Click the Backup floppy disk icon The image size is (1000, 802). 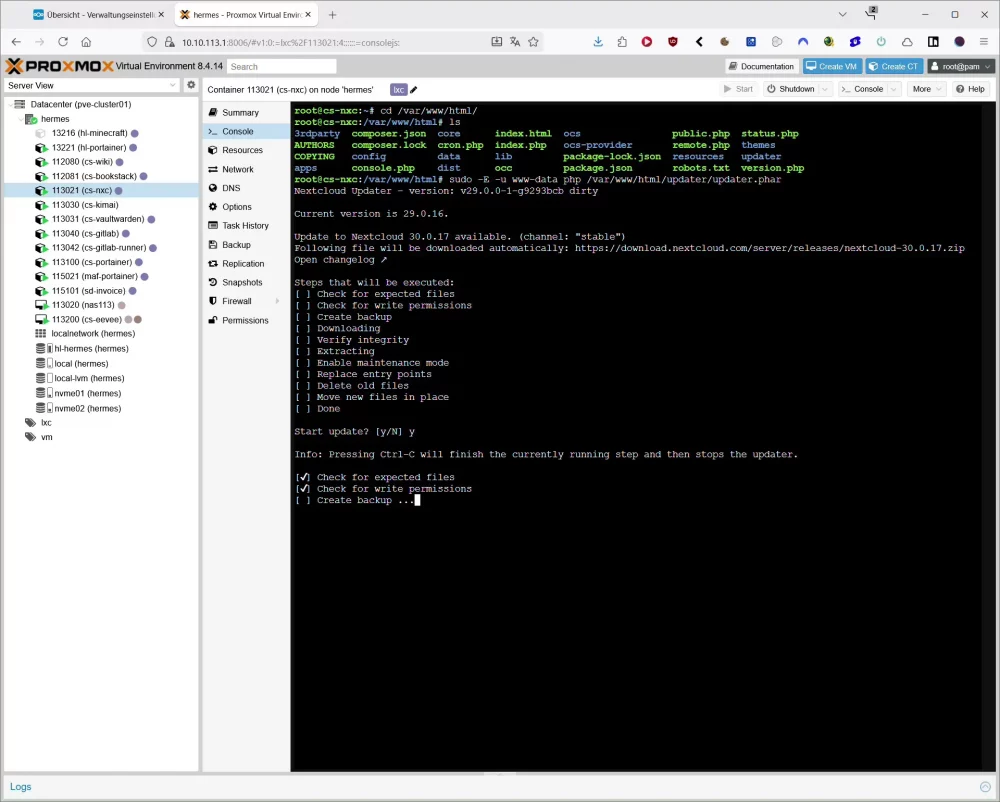point(212,245)
